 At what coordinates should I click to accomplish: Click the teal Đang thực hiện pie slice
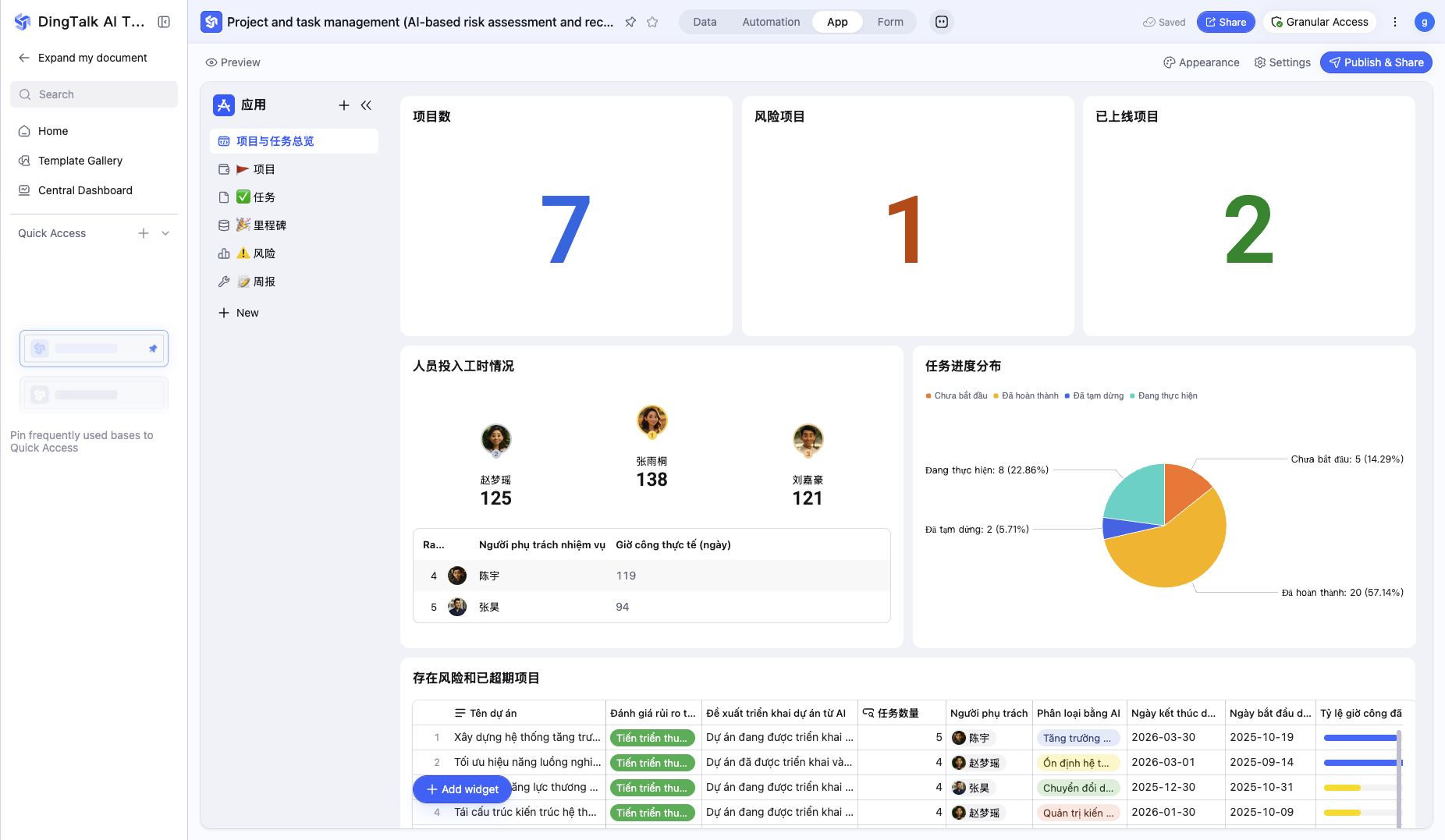pos(1138,497)
